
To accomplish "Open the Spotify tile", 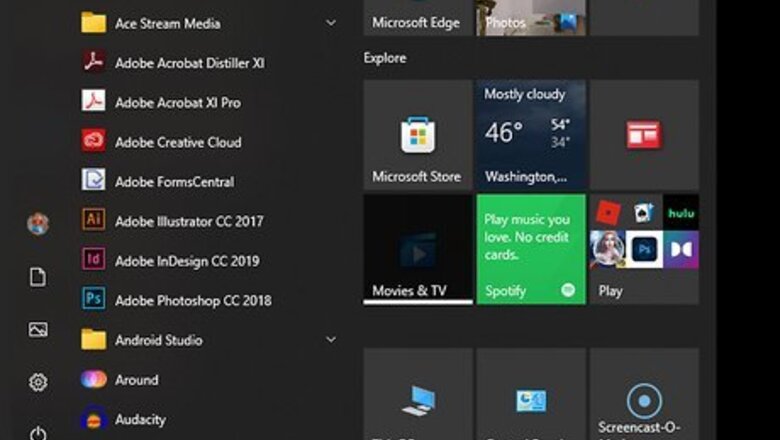I will click(x=531, y=249).
